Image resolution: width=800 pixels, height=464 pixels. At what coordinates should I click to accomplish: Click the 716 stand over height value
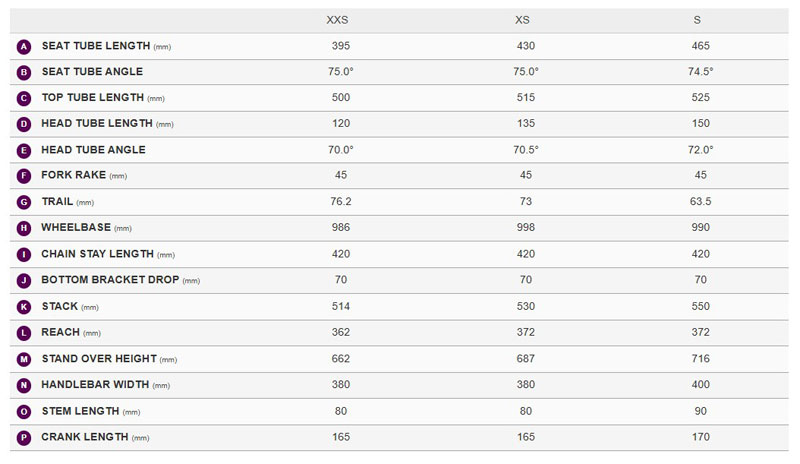[x=700, y=358]
